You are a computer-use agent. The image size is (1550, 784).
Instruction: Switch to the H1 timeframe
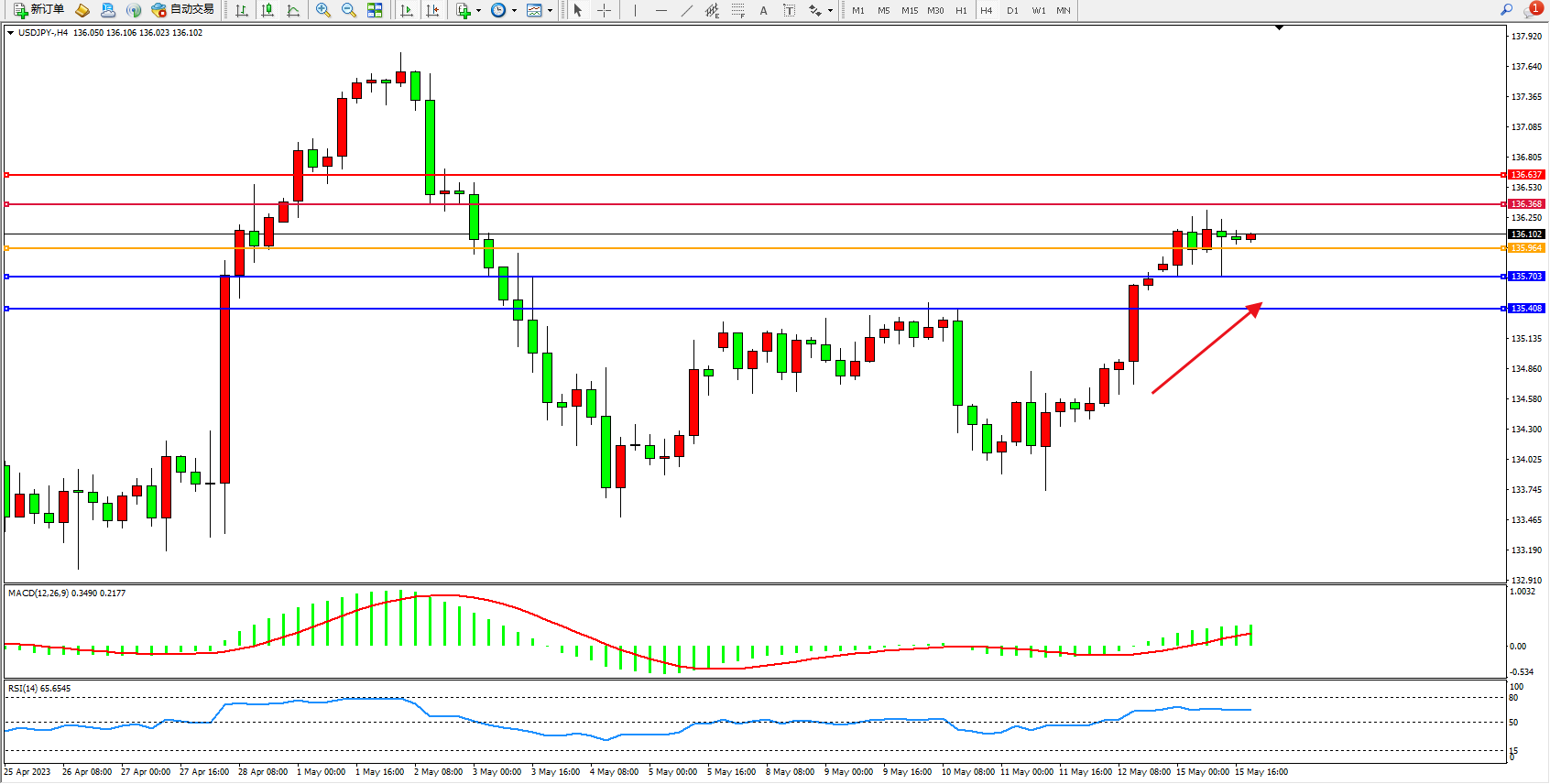coord(961,10)
